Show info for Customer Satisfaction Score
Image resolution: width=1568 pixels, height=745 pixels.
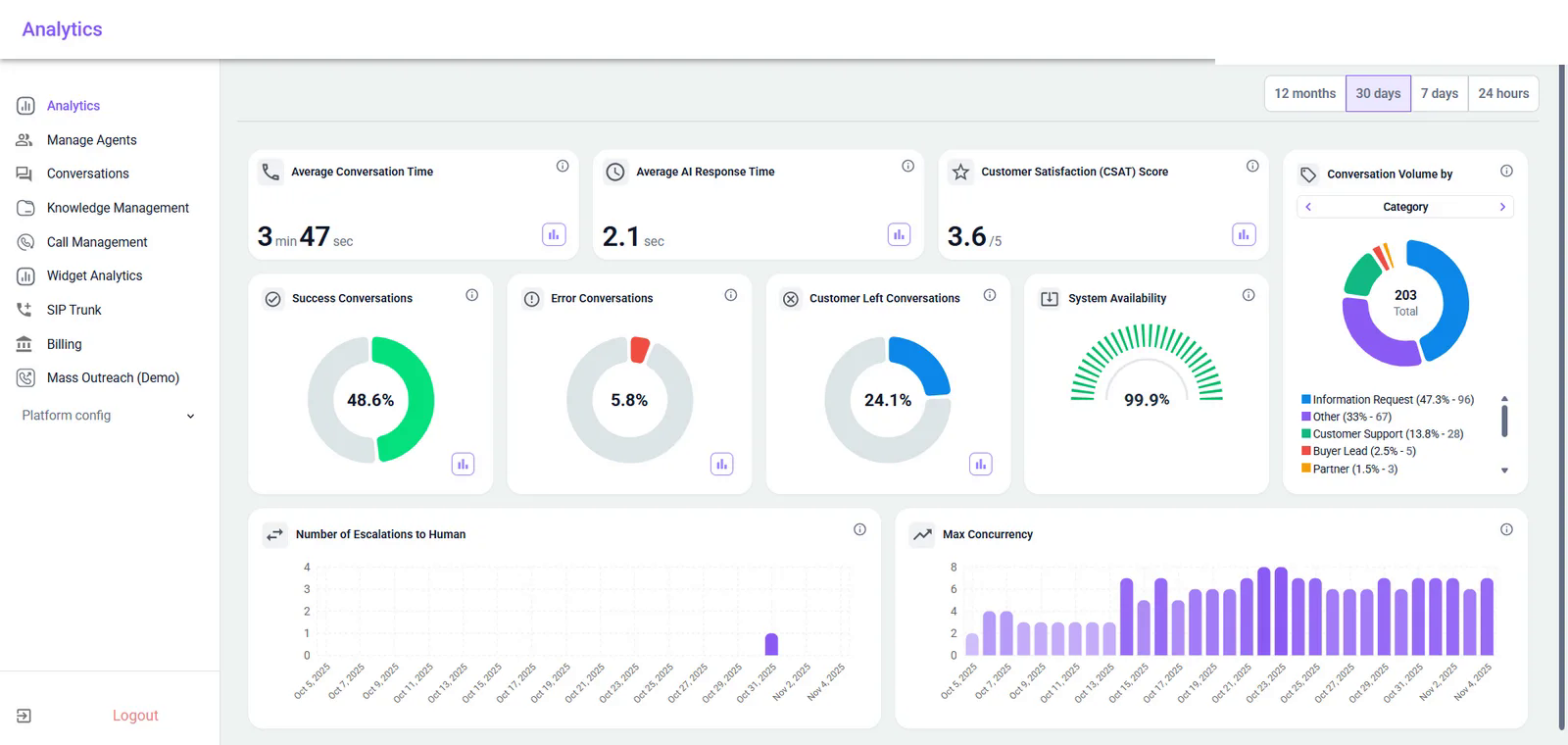pos(1252,167)
